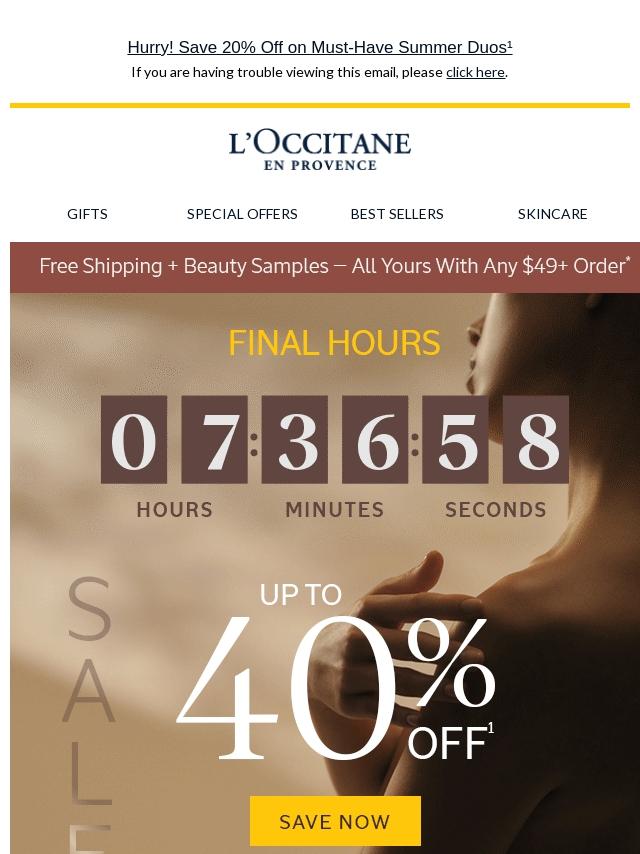Click the minutes countdown digit '6'
Viewport: 640px width, 854px height.
(x=375, y=440)
